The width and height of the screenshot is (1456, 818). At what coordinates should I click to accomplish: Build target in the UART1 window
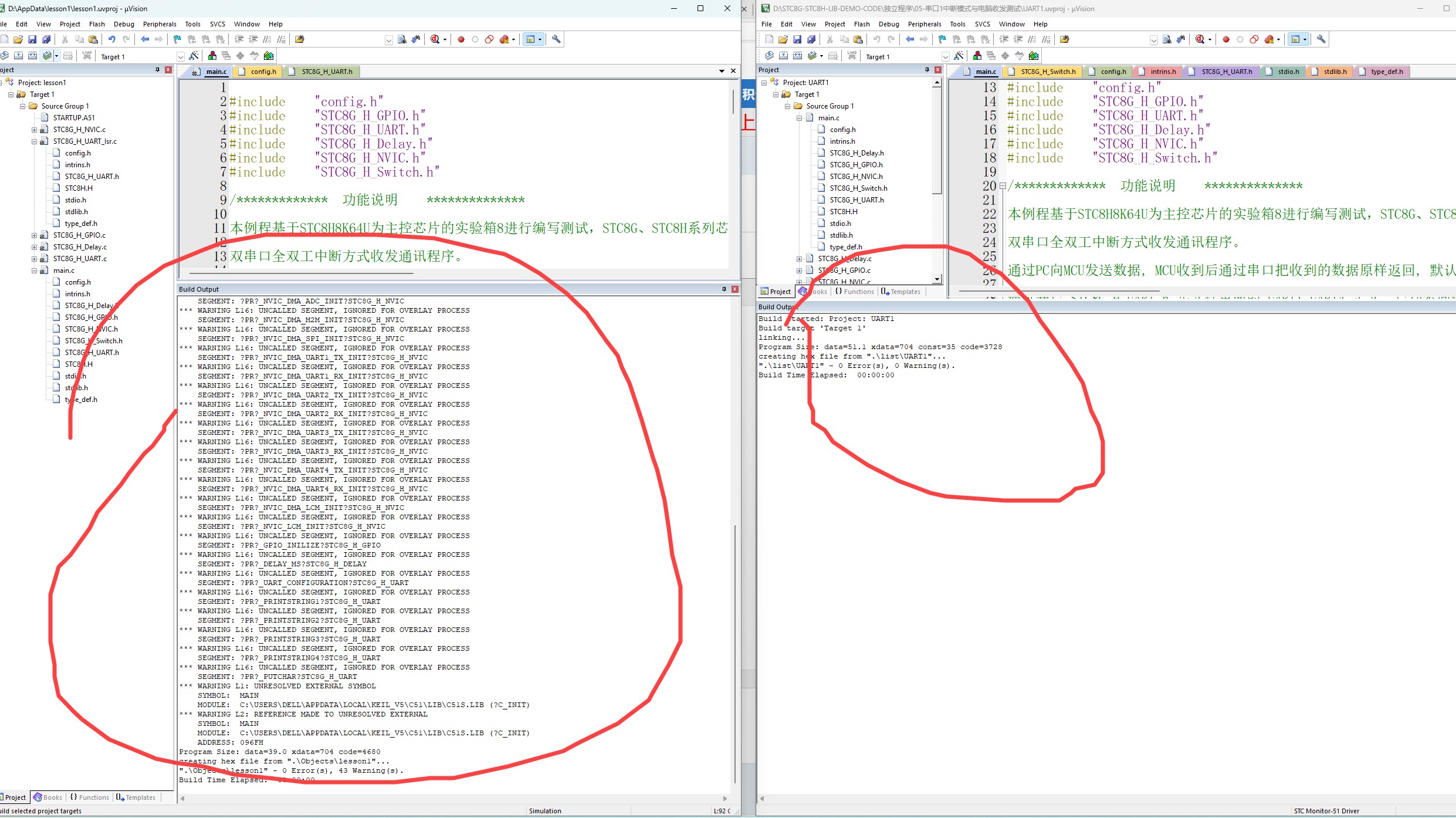click(x=783, y=56)
